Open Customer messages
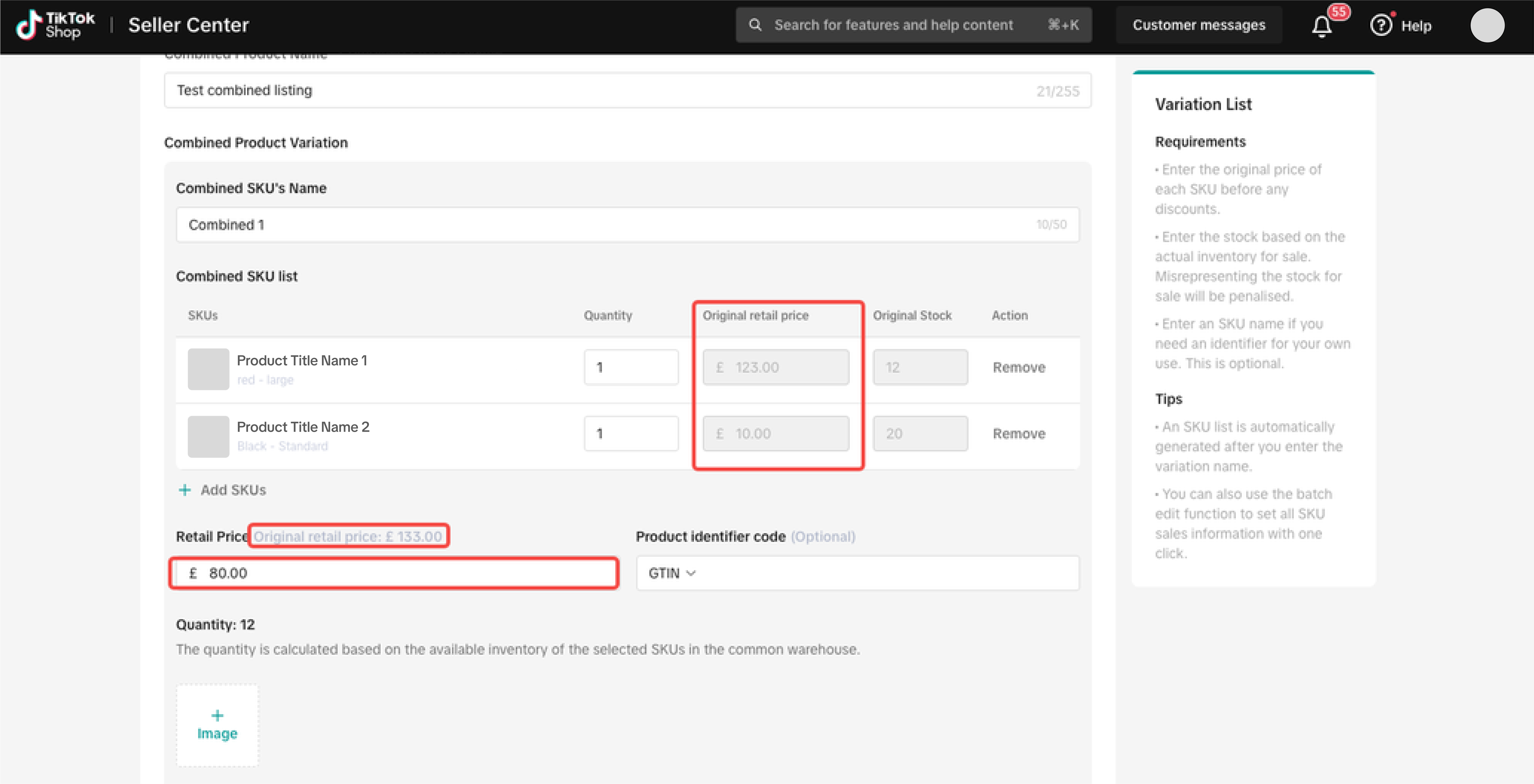 coord(1199,25)
